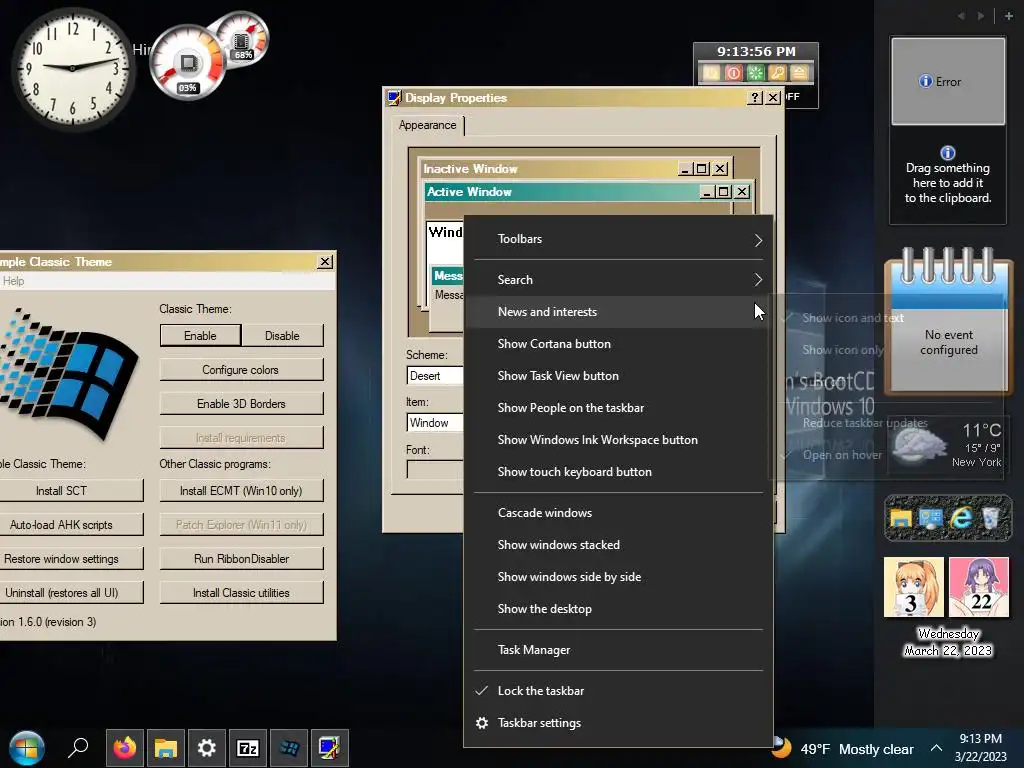The width and height of the screenshot is (1024, 768).
Task: Open Internet Explorer in launcher gadget
Action: click(961, 519)
